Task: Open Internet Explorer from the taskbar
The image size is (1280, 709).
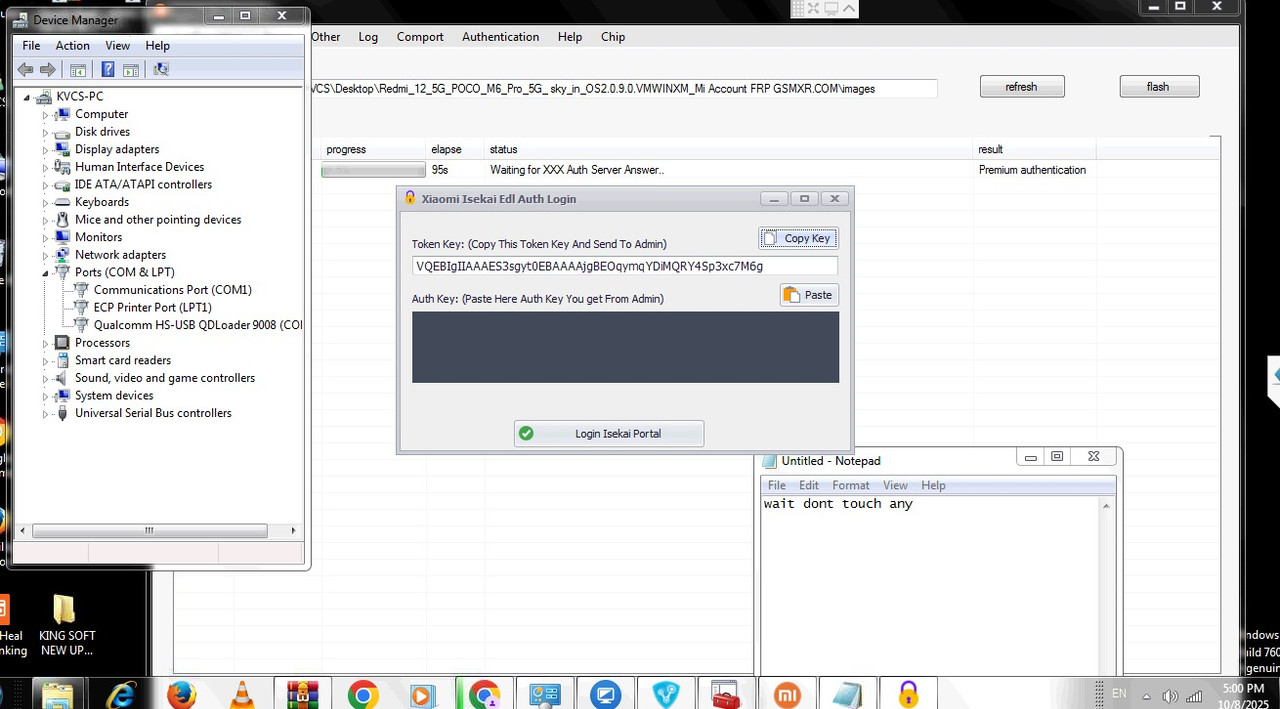Action: [122, 694]
